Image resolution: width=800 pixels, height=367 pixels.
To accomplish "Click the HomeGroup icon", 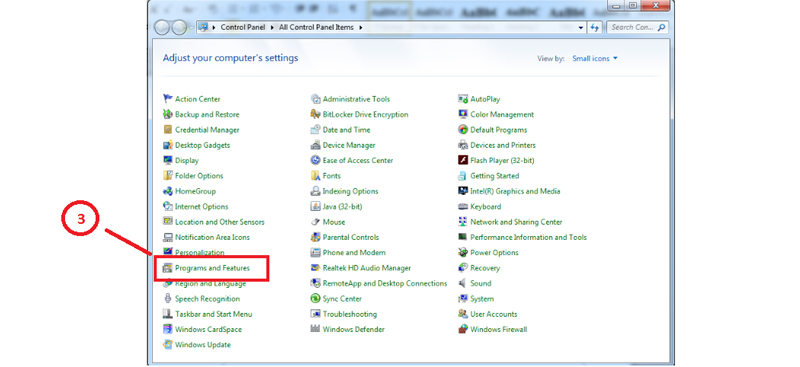I will (167, 191).
